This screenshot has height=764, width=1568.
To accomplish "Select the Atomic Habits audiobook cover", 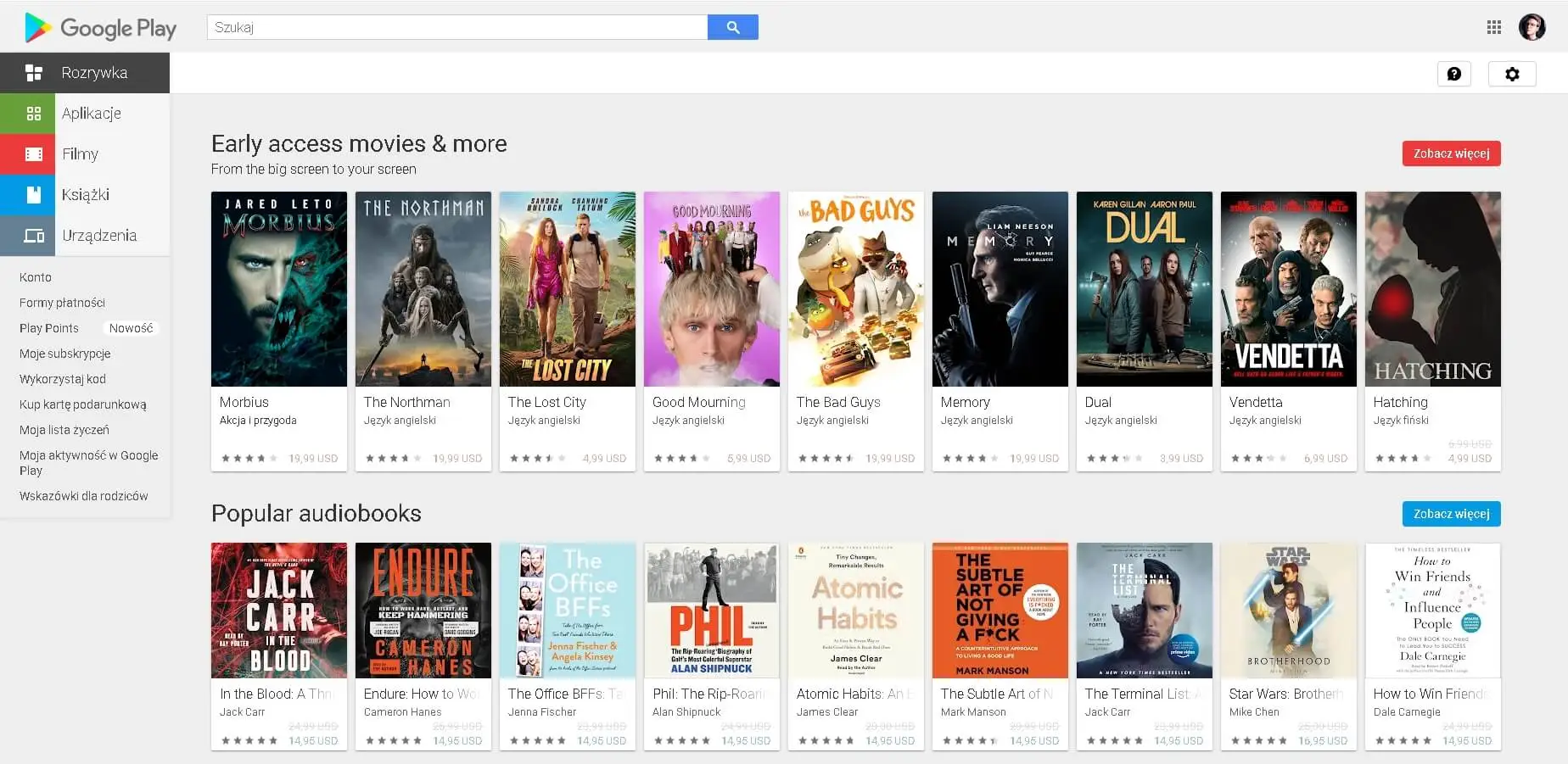I will pyautogui.click(x=855, y=611).
